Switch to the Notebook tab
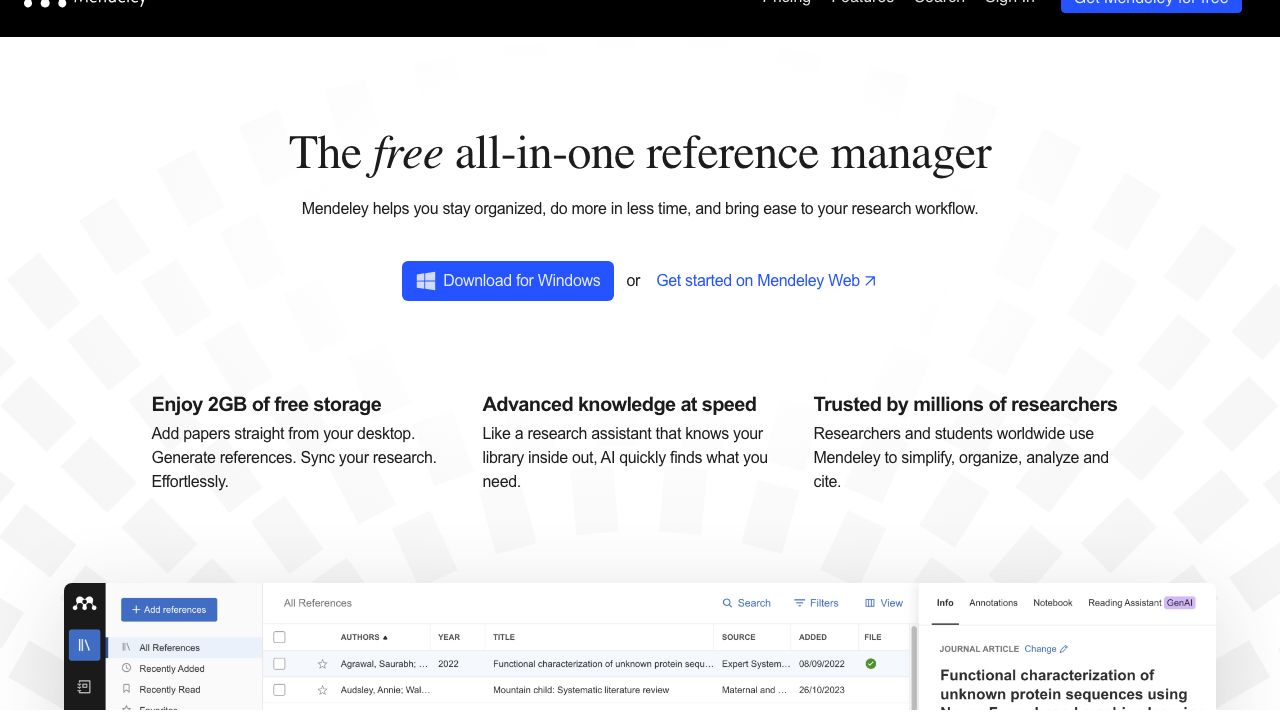Screen dimensions: 1280x720 click(x=1052, y=603)
